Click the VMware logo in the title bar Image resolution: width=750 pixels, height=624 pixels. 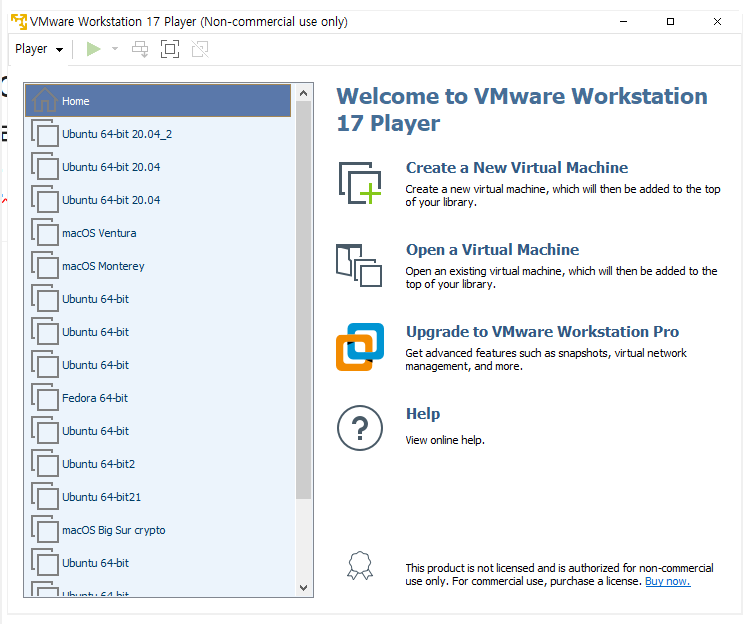point(19,22)
